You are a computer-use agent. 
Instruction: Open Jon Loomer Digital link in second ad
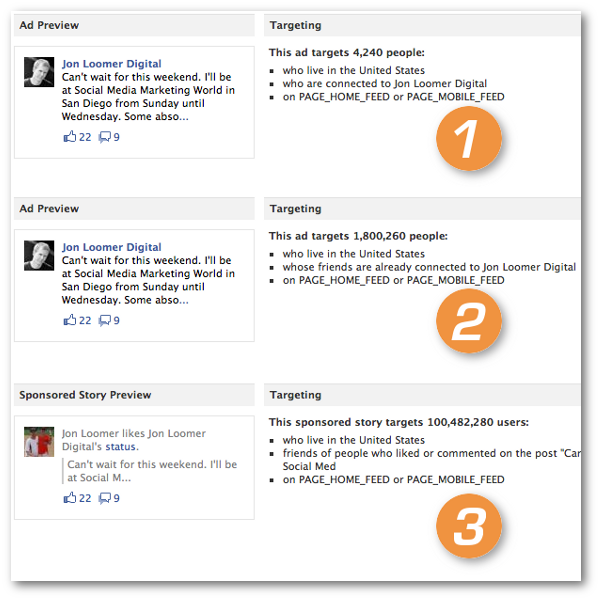(x=112, y=247)
